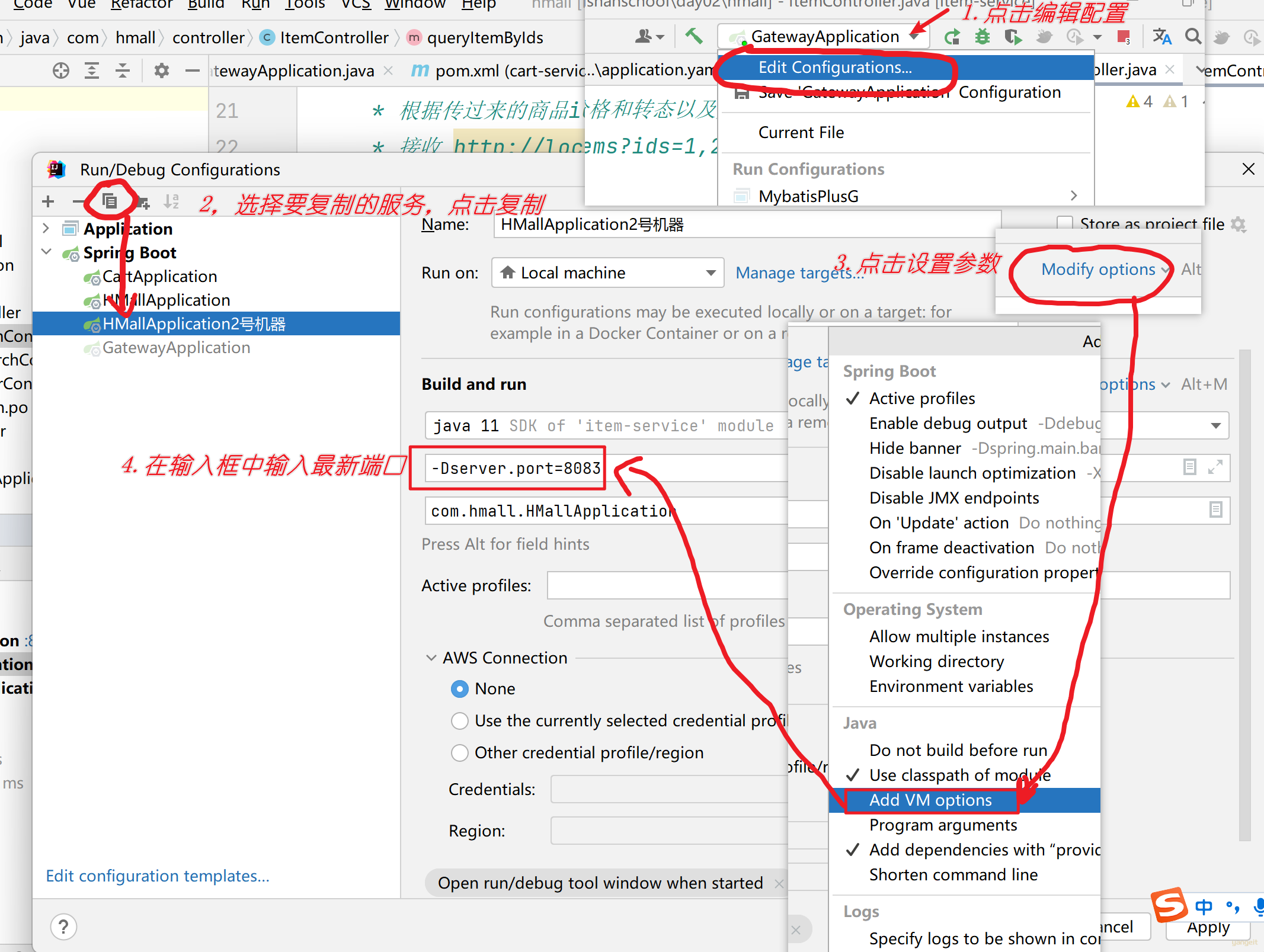Add new configuration with plus icon
The height and width of the screenshot is (952, 1264).
point(49,202)
